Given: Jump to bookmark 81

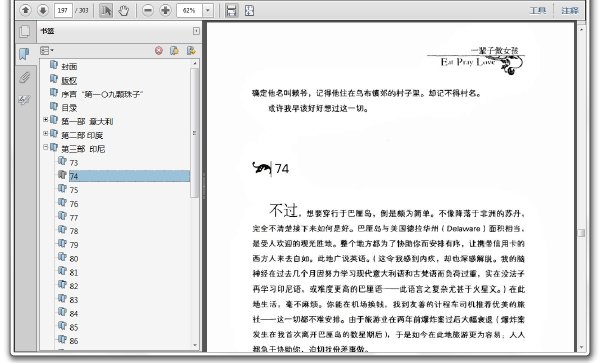Looking at the screenshot, I should tap(74, 272).
